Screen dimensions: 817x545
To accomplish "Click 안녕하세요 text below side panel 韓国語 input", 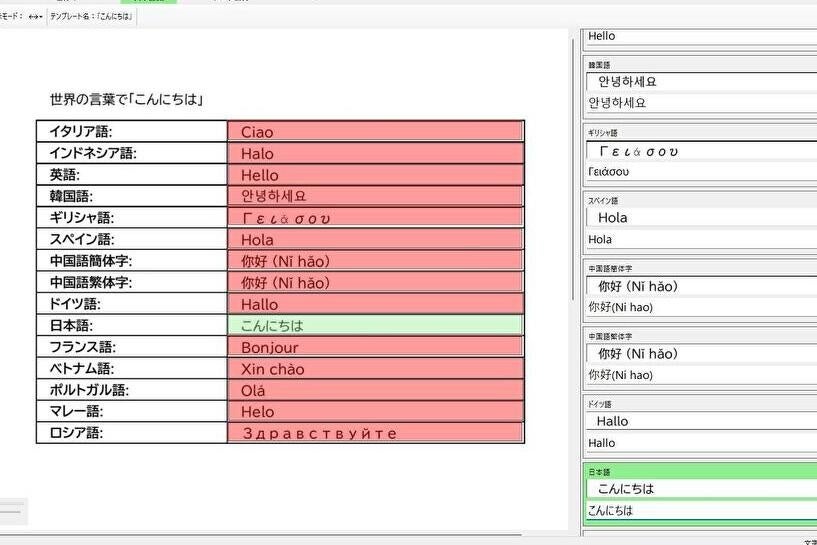I will click(x=617, y=103).
